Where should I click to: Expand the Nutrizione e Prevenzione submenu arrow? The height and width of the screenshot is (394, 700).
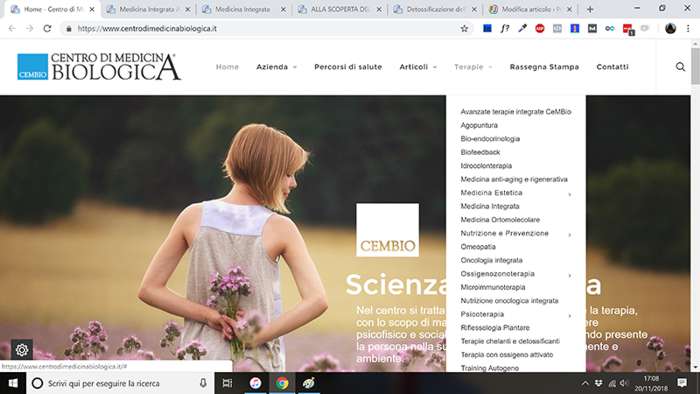(570, 235)
